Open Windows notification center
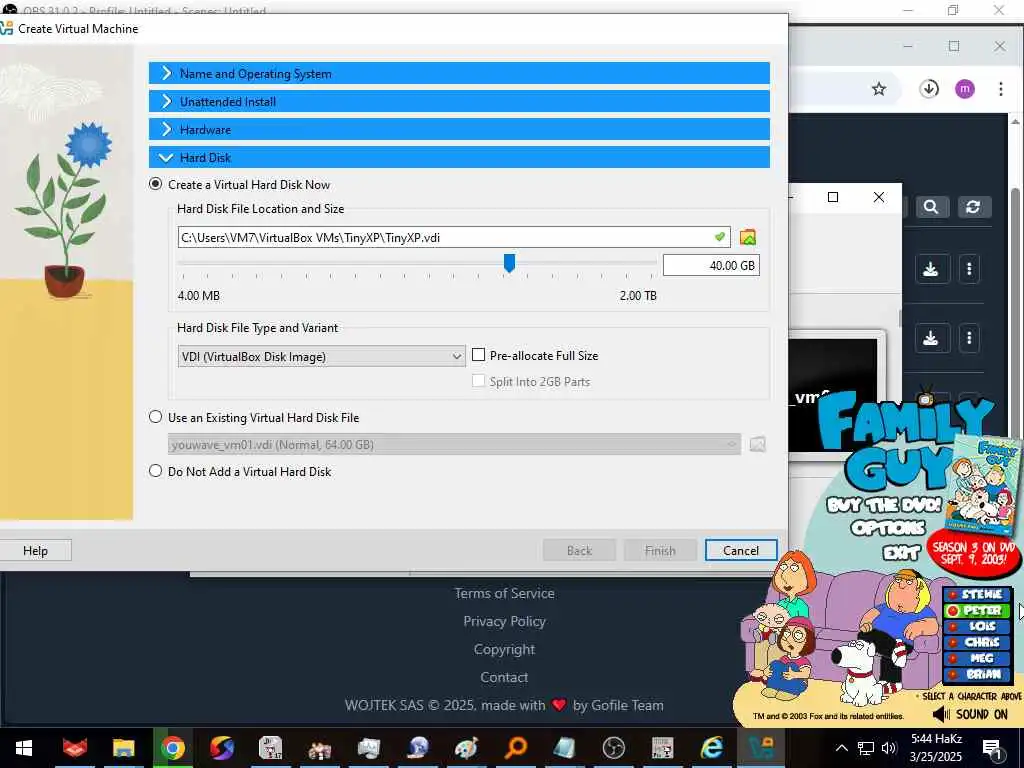 click(x=992, y=748)
